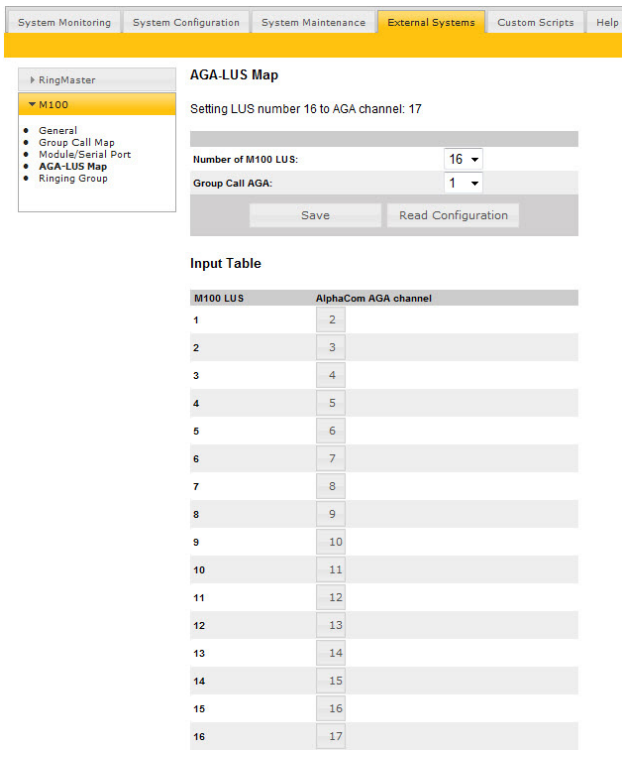
Task: Open the Help tab
Action: 607,23
